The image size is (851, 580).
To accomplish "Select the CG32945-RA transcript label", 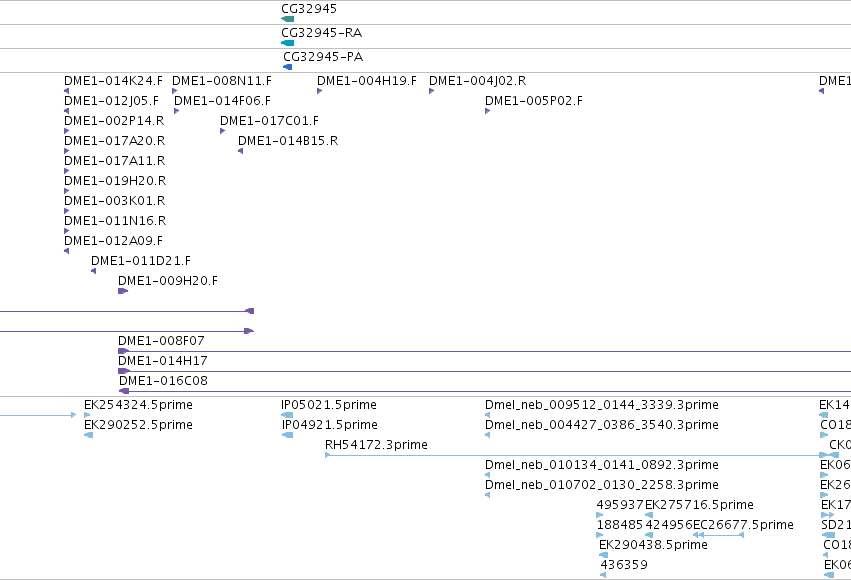I will coord(321,33).
